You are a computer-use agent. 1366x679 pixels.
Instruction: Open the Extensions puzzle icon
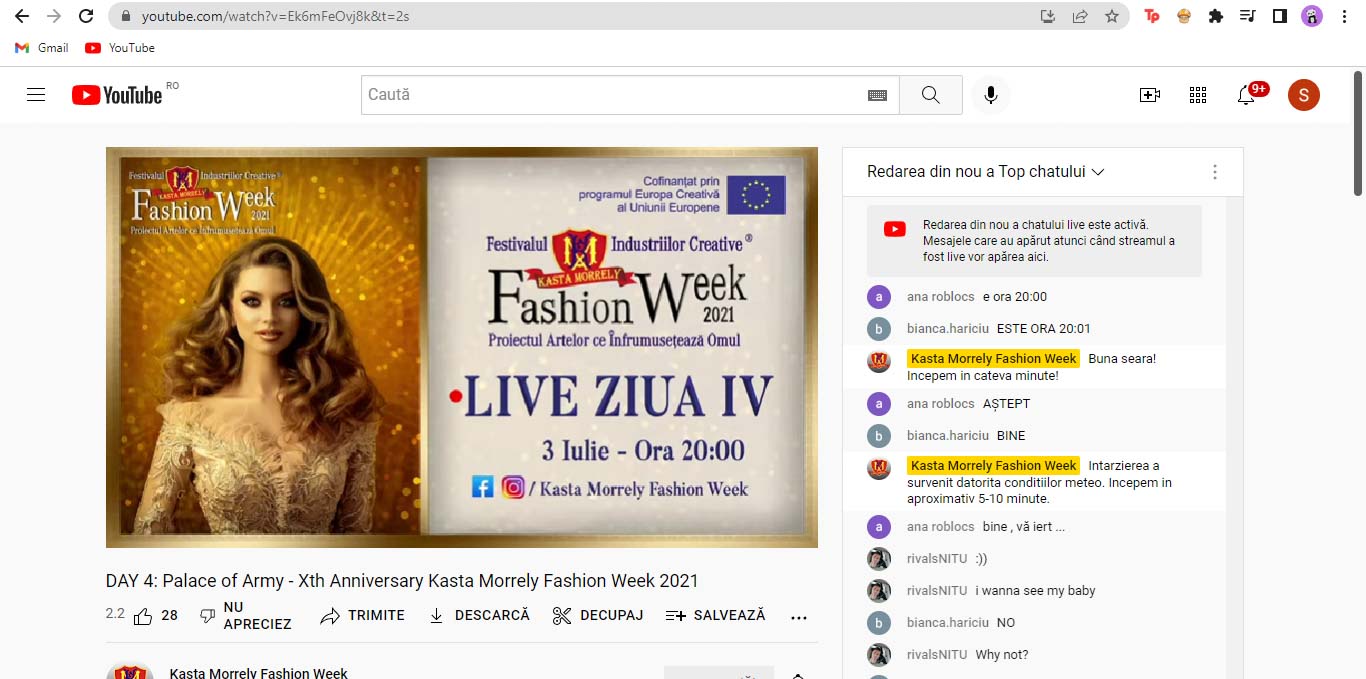pos(1216,16)
